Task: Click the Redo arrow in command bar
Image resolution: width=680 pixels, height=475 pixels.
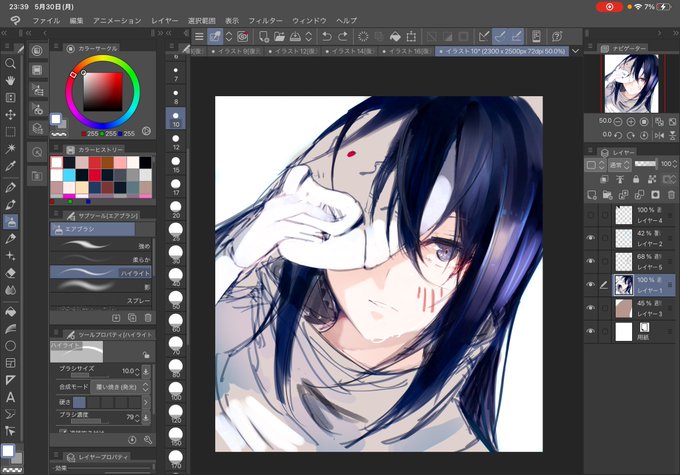Action: (x=343, y=37)
